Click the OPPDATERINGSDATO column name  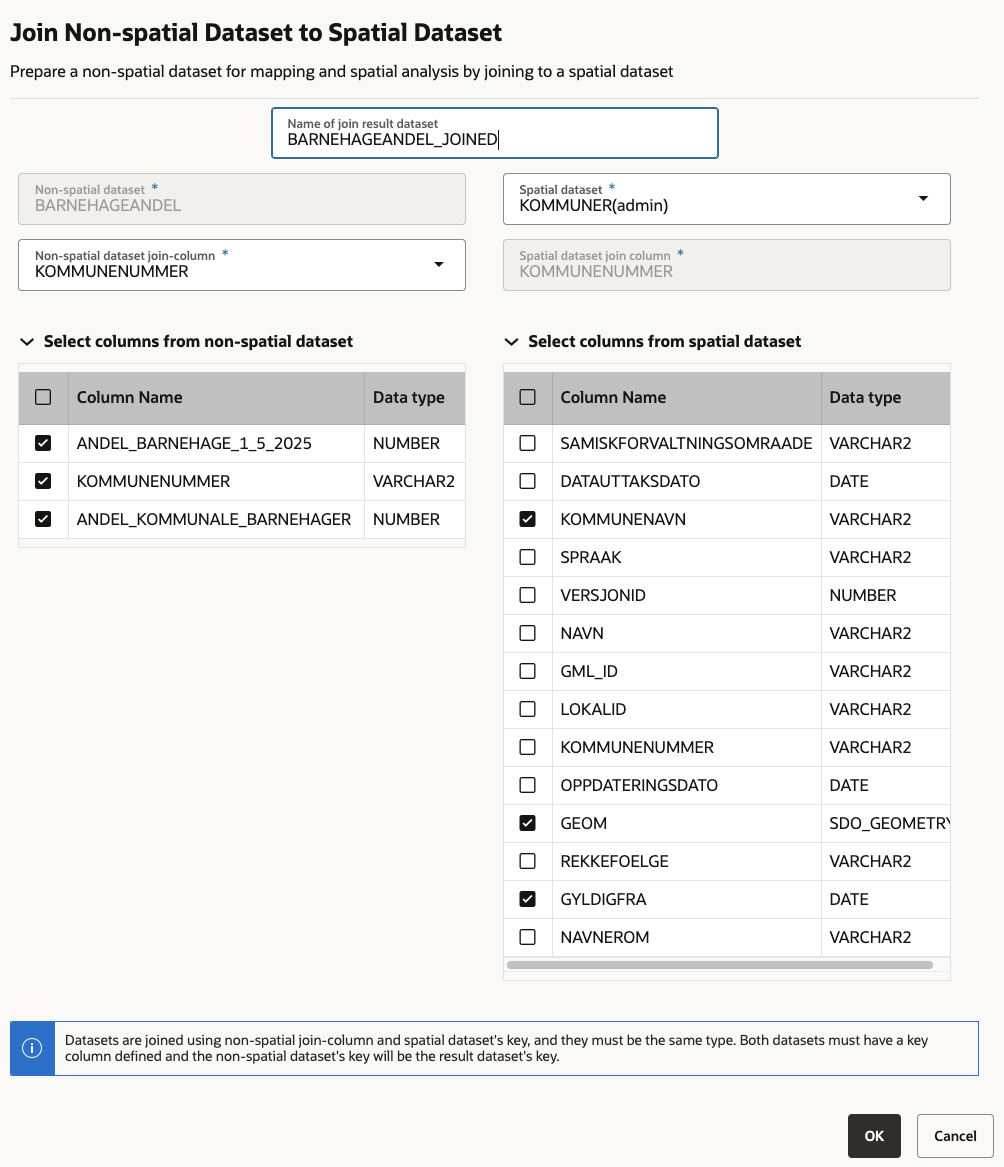point(639,785)
